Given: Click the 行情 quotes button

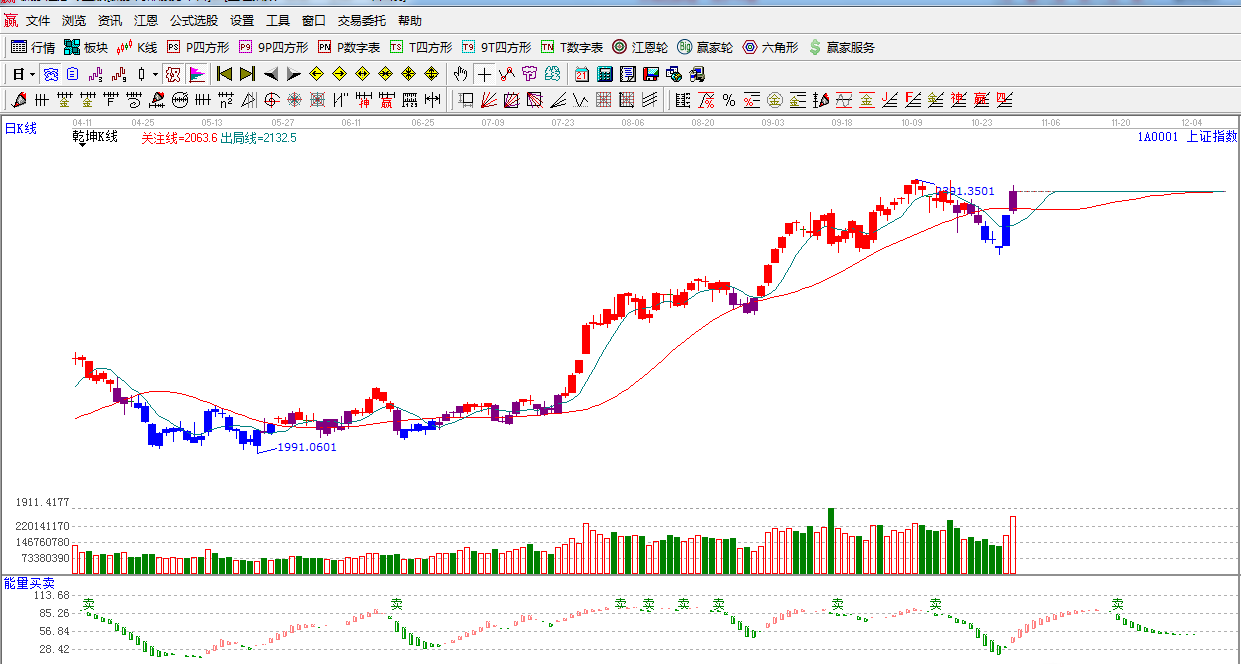Looking at the screenshot, I should 33,47.
